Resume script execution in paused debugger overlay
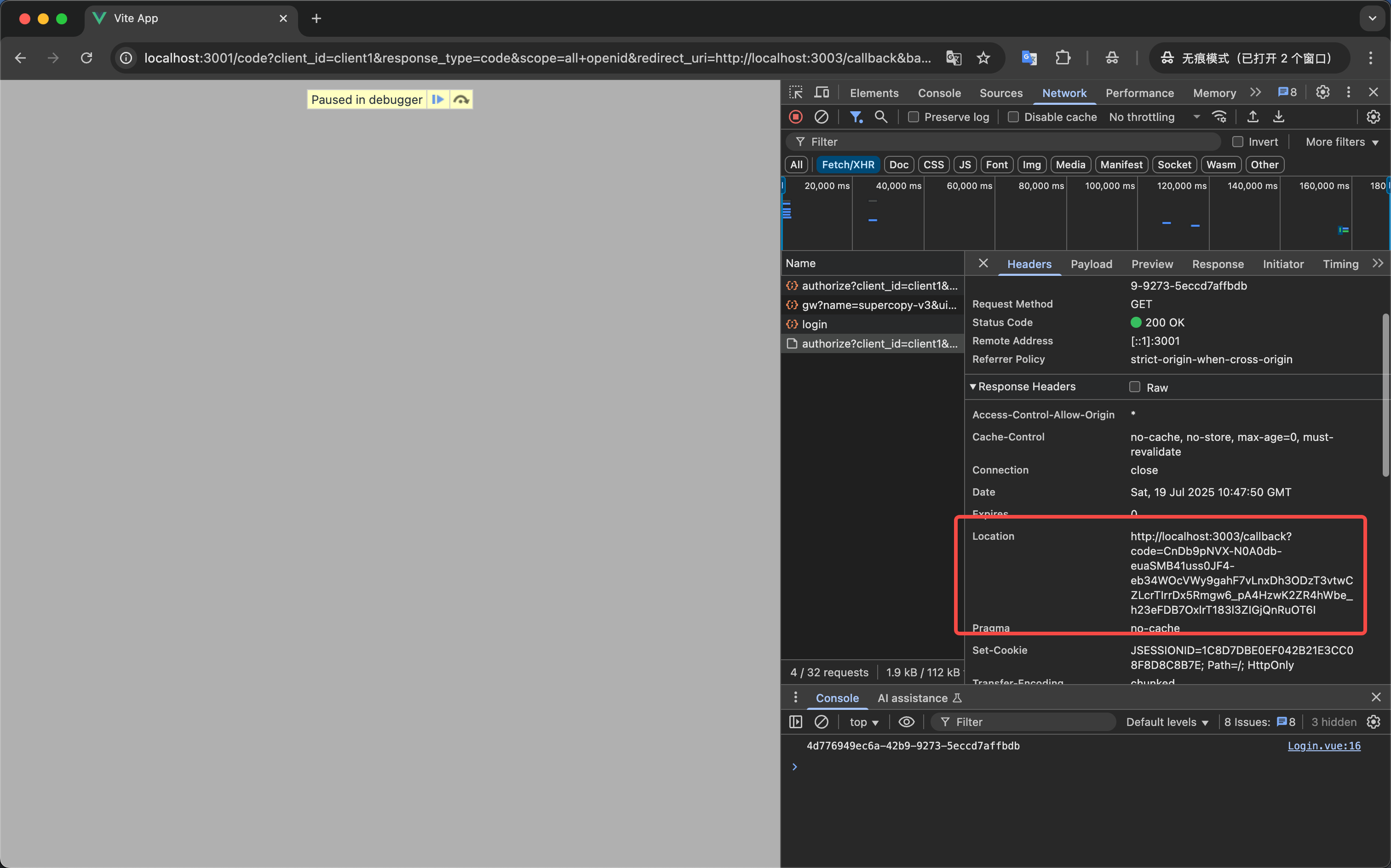The width and height of the screenshot is (1391, 868). click(437, 99)
